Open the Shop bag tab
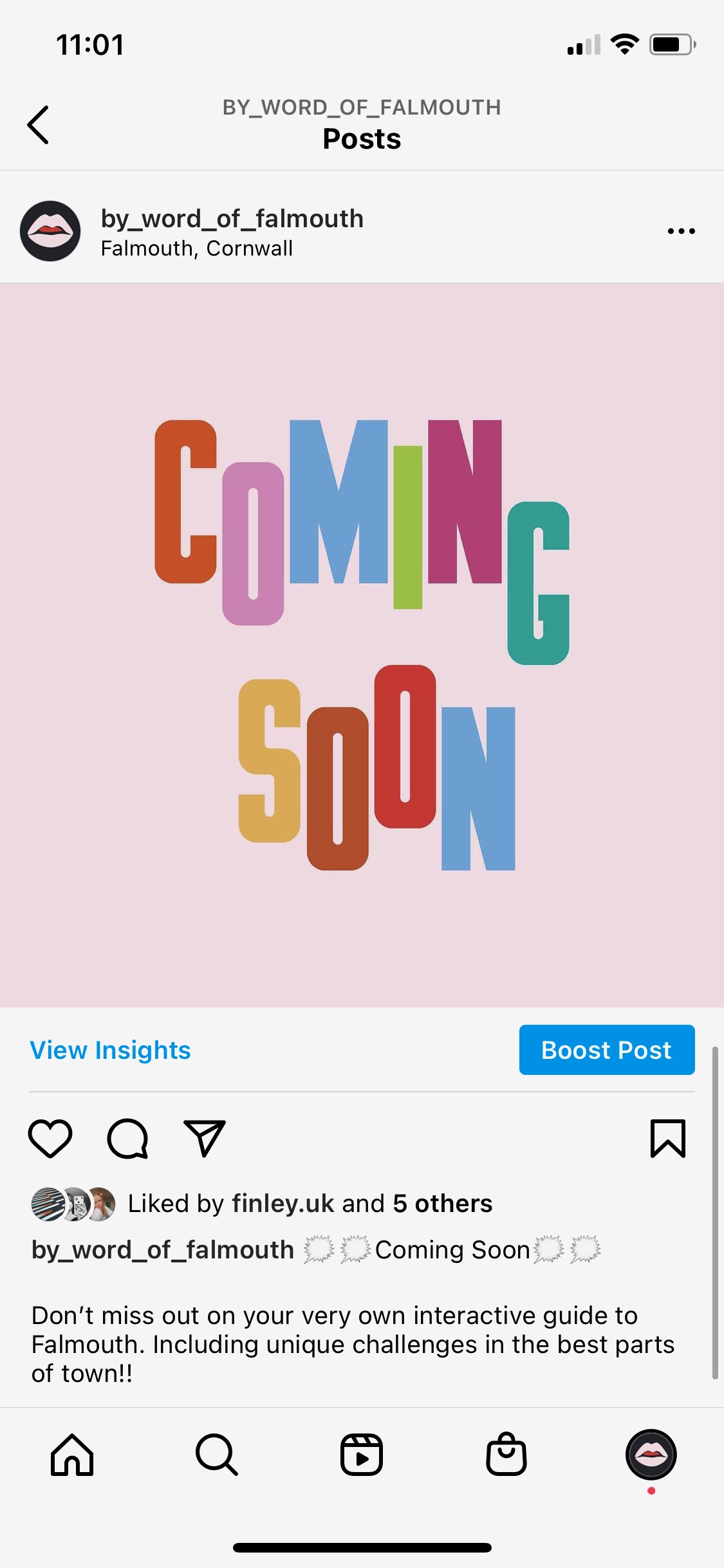Image resolution: width=724 pixels, height=1568 pixels. pyautogui.click(x=506, y=1455)
